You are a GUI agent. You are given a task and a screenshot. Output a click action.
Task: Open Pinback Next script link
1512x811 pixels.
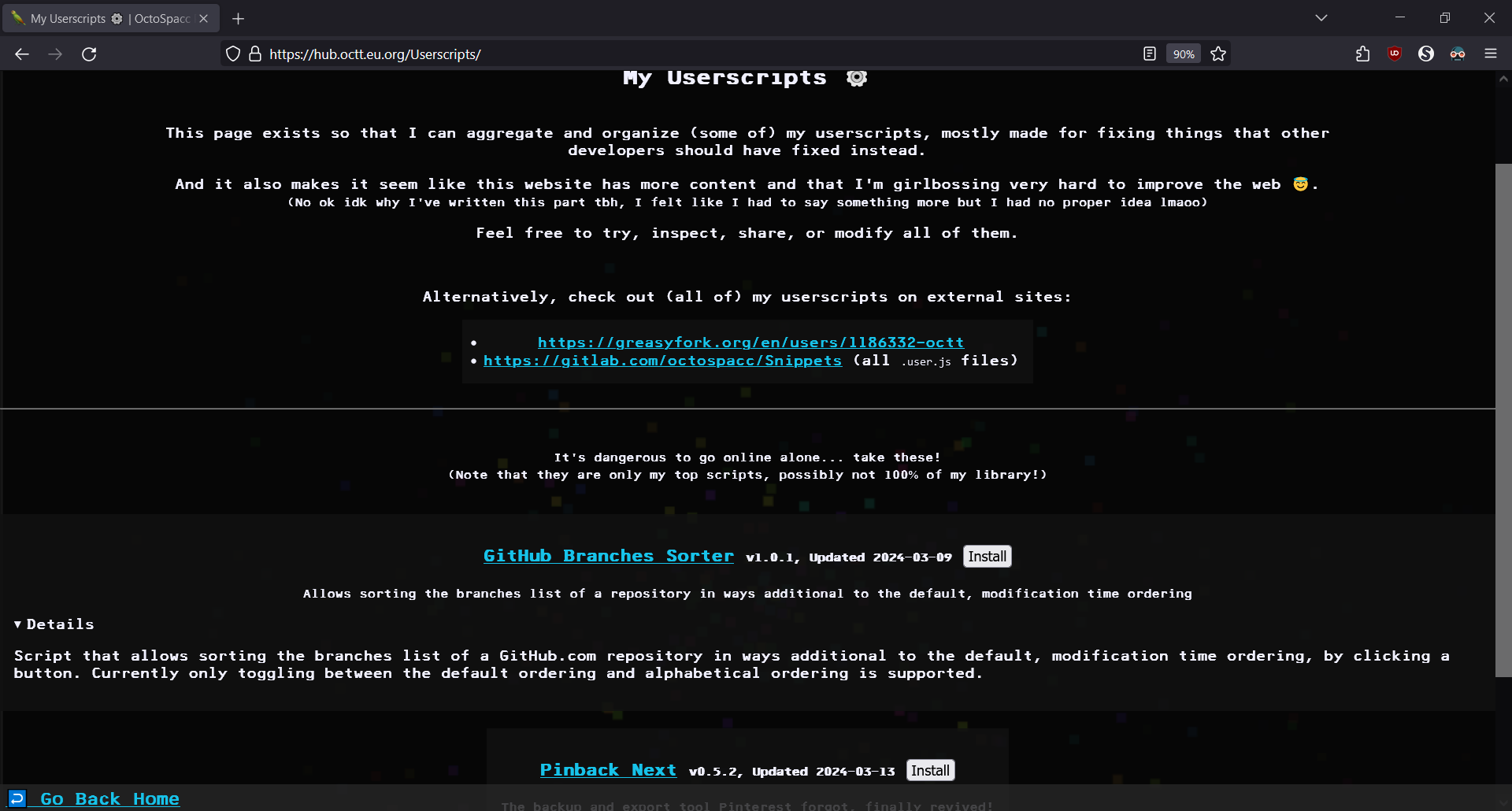(608, 770)
